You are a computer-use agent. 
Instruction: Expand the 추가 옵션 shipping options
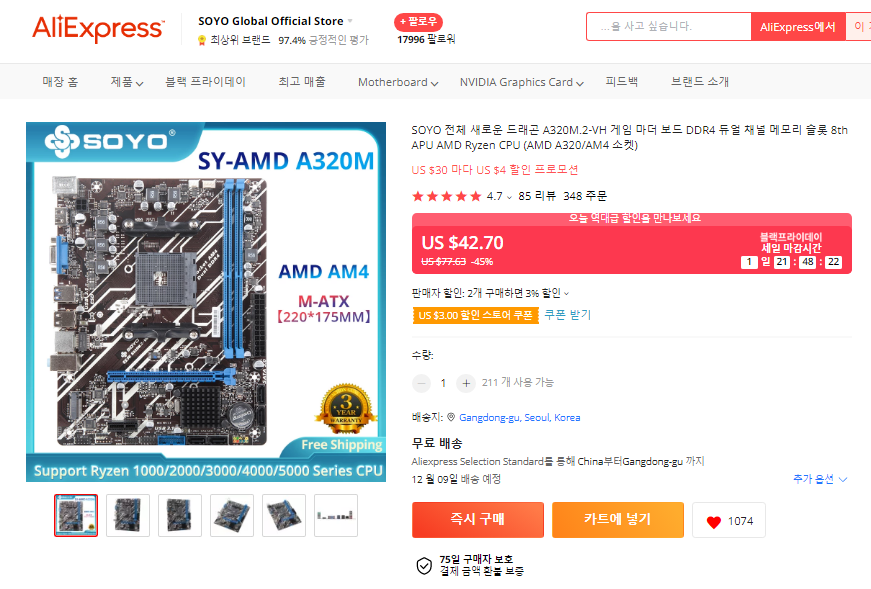[x=820, y=479]
